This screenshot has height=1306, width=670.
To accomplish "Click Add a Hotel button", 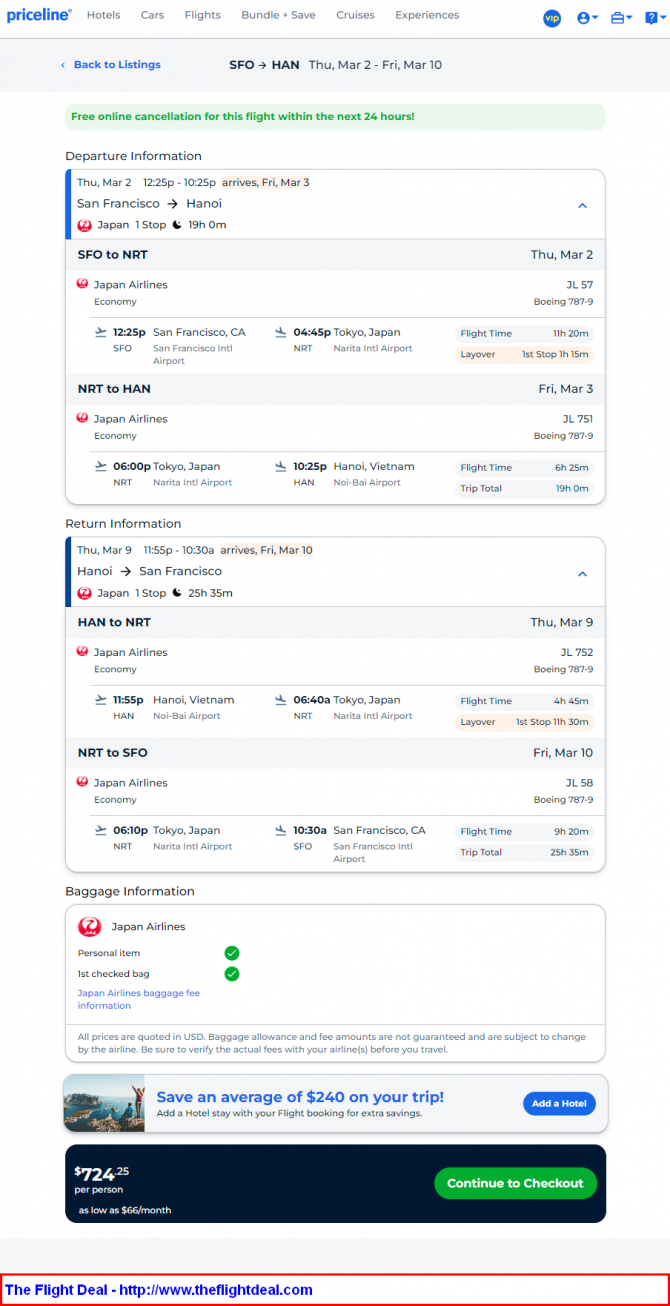I will (x=559, y=1103).
